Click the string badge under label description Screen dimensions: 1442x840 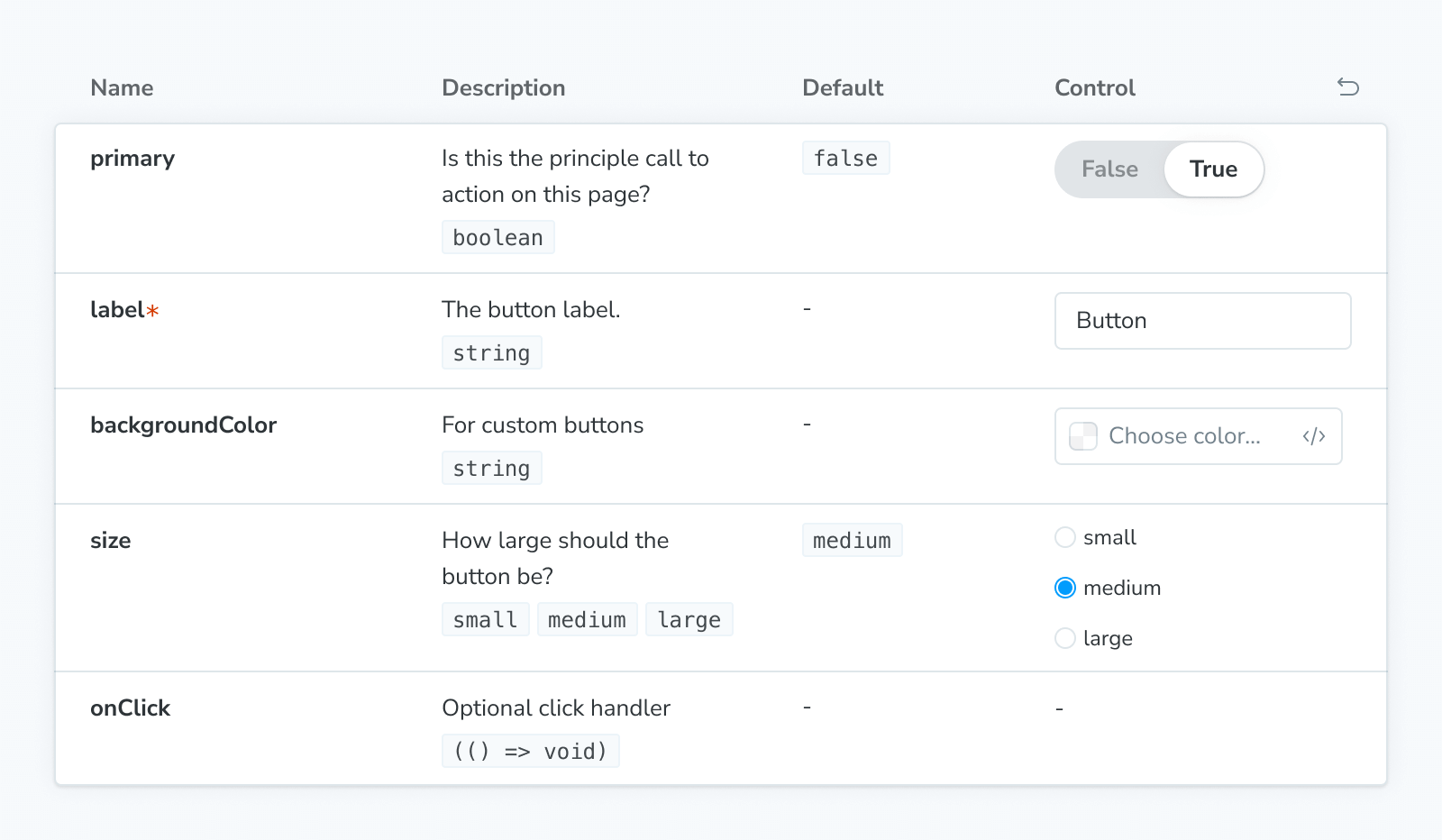491,352
